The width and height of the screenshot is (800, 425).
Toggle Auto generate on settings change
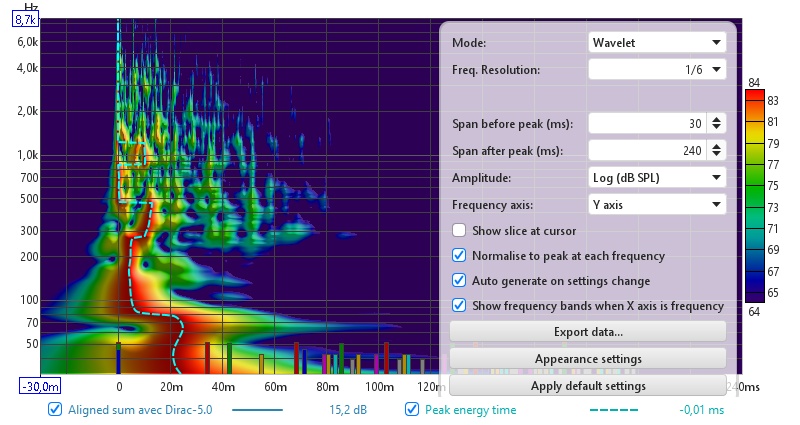pyautogui.click(x=459, y=280)
